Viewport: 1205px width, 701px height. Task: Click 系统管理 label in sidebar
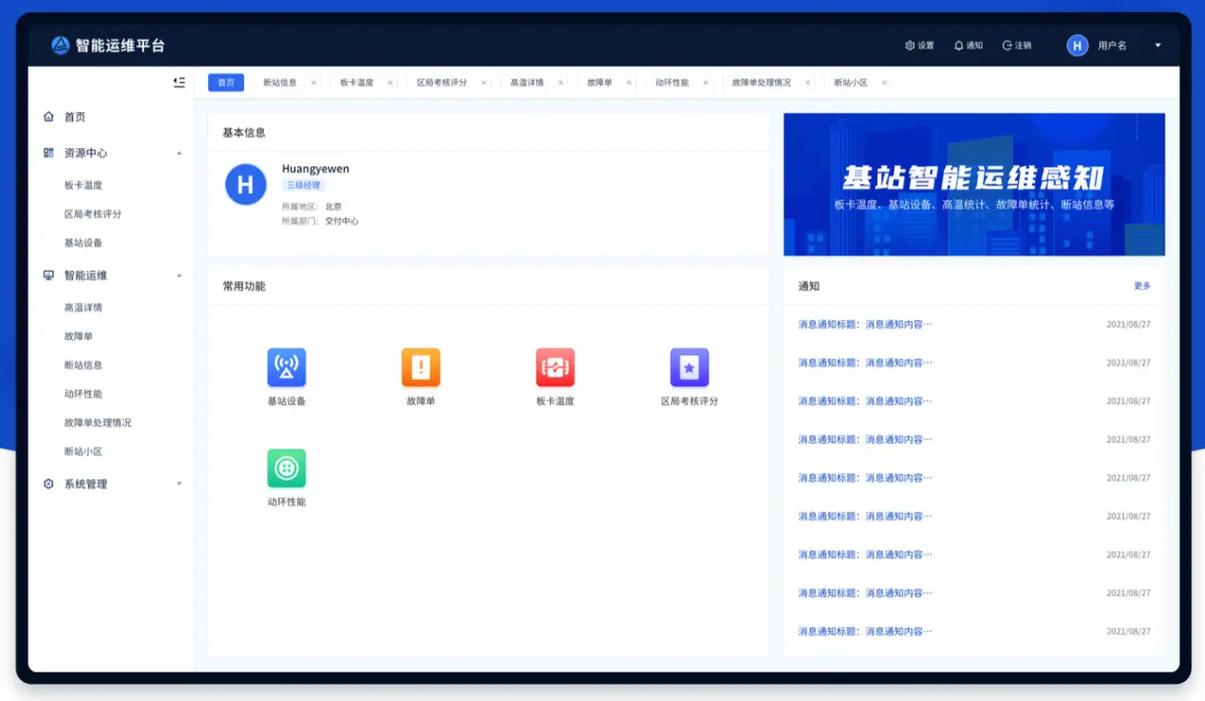point(86,484)
